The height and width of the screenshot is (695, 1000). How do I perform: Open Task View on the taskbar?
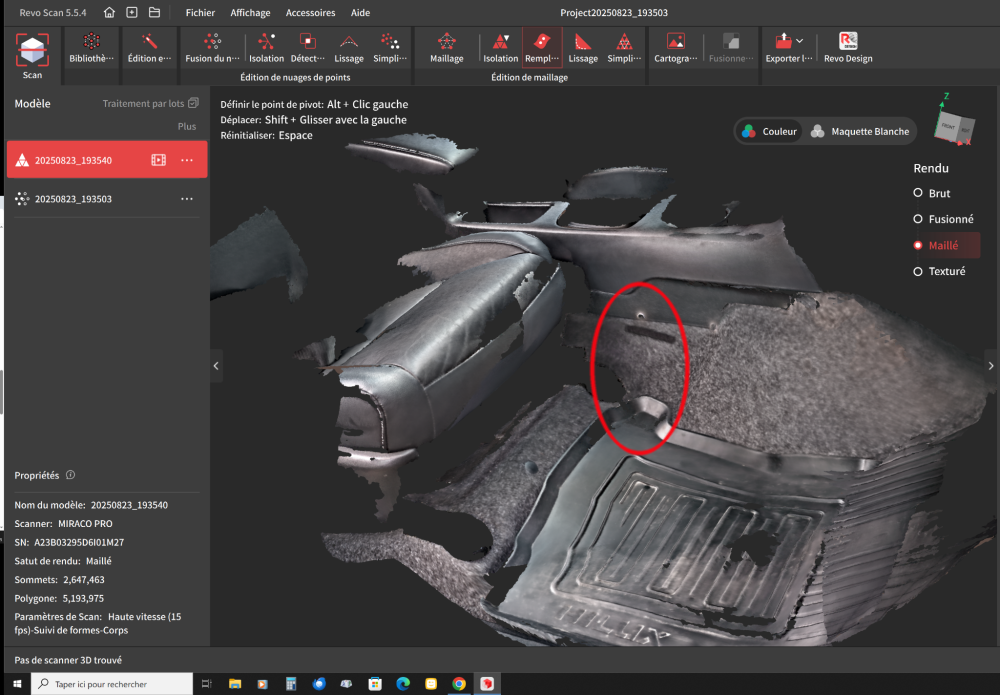pyautogui.click(x=207, y=684)
